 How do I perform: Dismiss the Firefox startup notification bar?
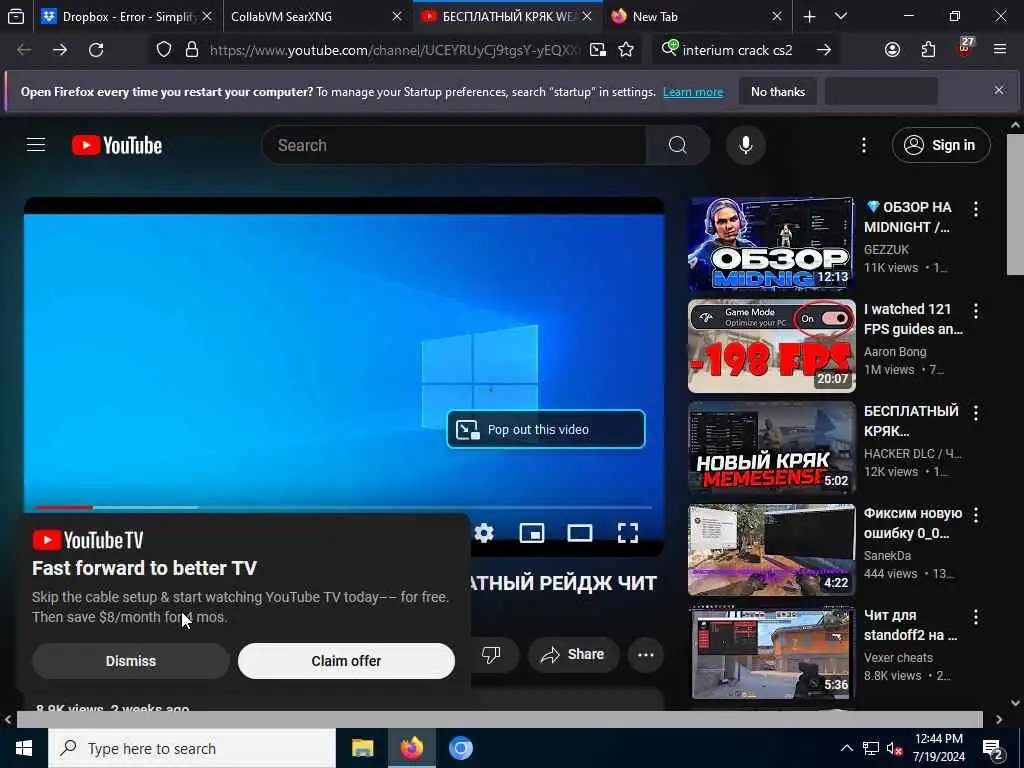[x=999, y=90]
